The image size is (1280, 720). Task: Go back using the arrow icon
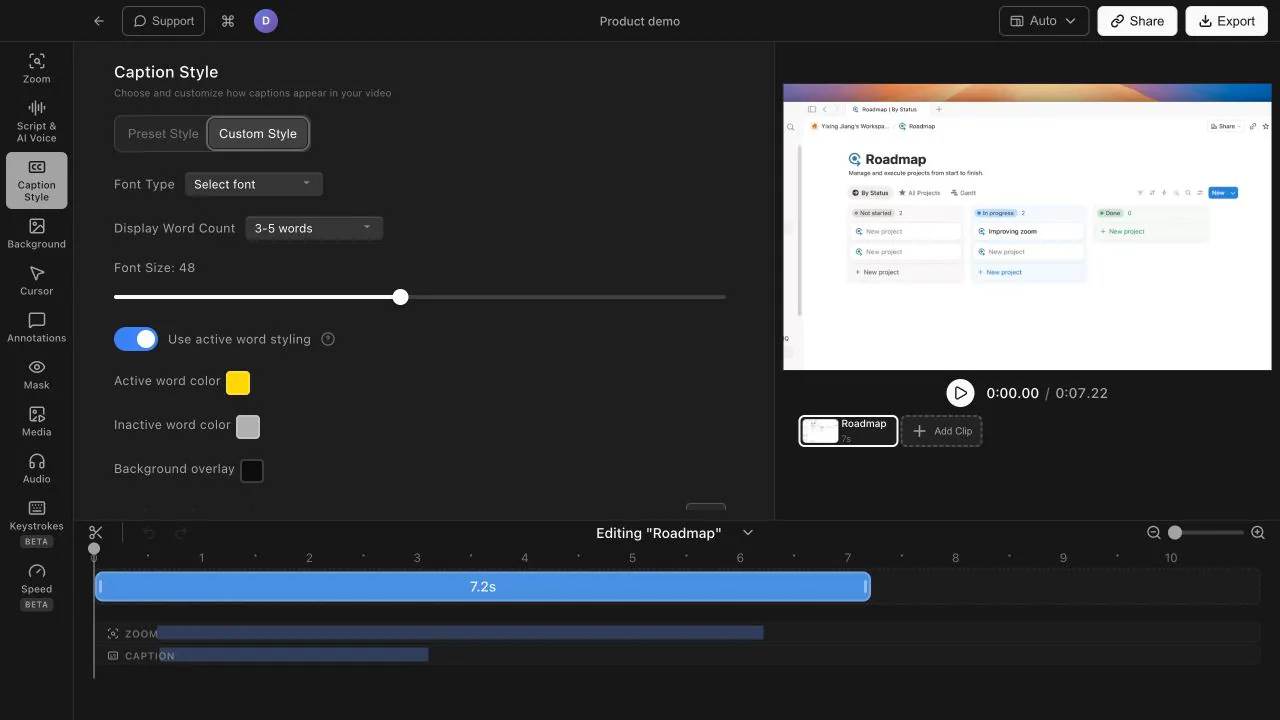click(x=98, y=21)
